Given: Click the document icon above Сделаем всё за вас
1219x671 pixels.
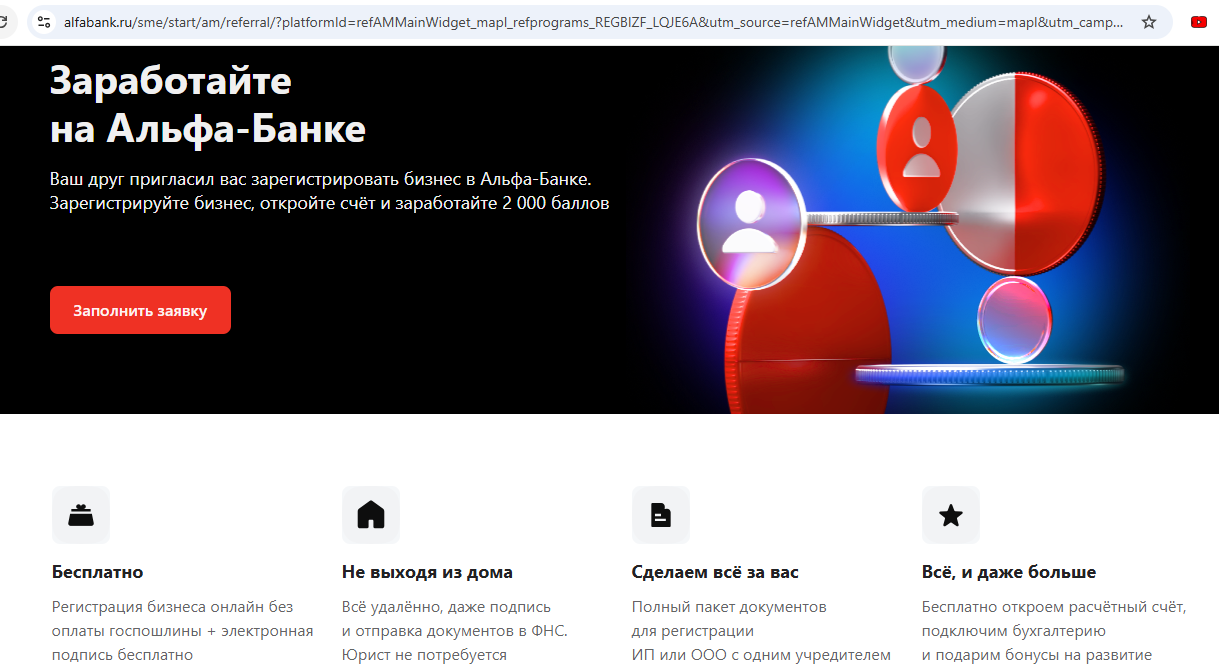Looking at the screenshot, I should click(661, 515).
